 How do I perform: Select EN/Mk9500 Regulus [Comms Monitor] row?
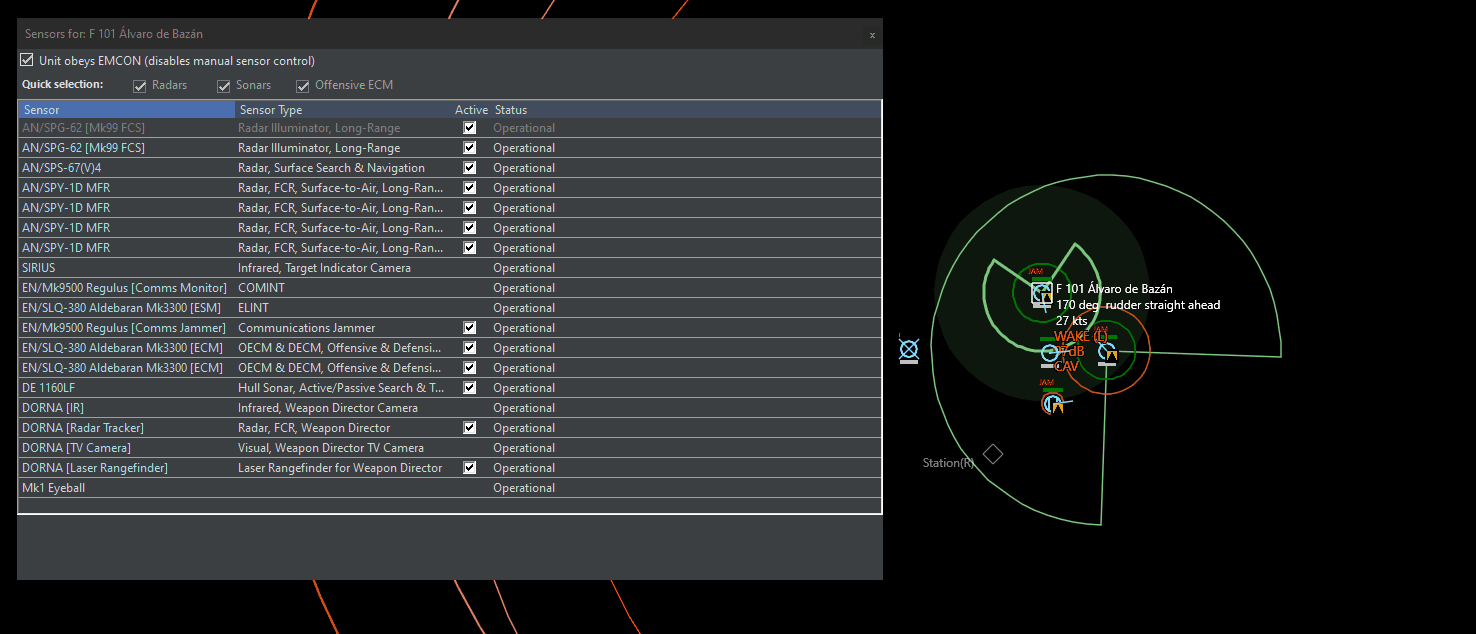(450, 288)
